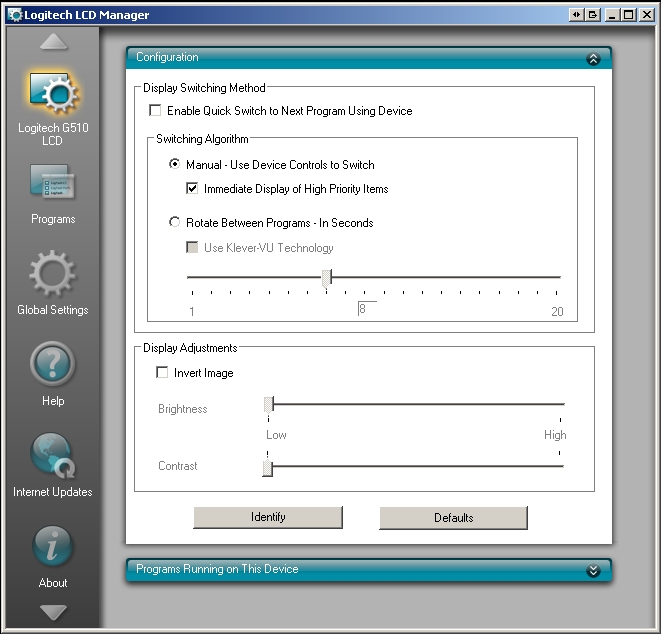
Task: Open Internet Updates globe icon
Action: [x=53, y=456]
